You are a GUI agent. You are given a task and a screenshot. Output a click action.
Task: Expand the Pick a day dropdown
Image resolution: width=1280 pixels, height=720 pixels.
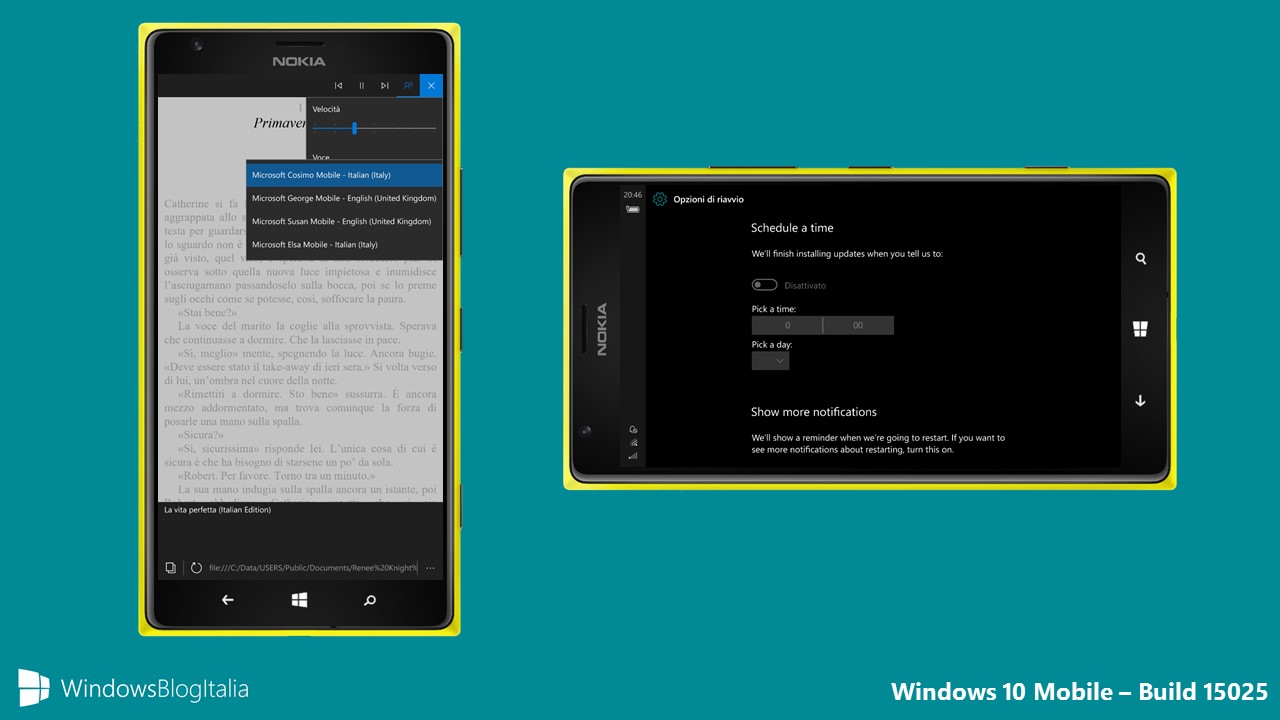tap(770, 361)
